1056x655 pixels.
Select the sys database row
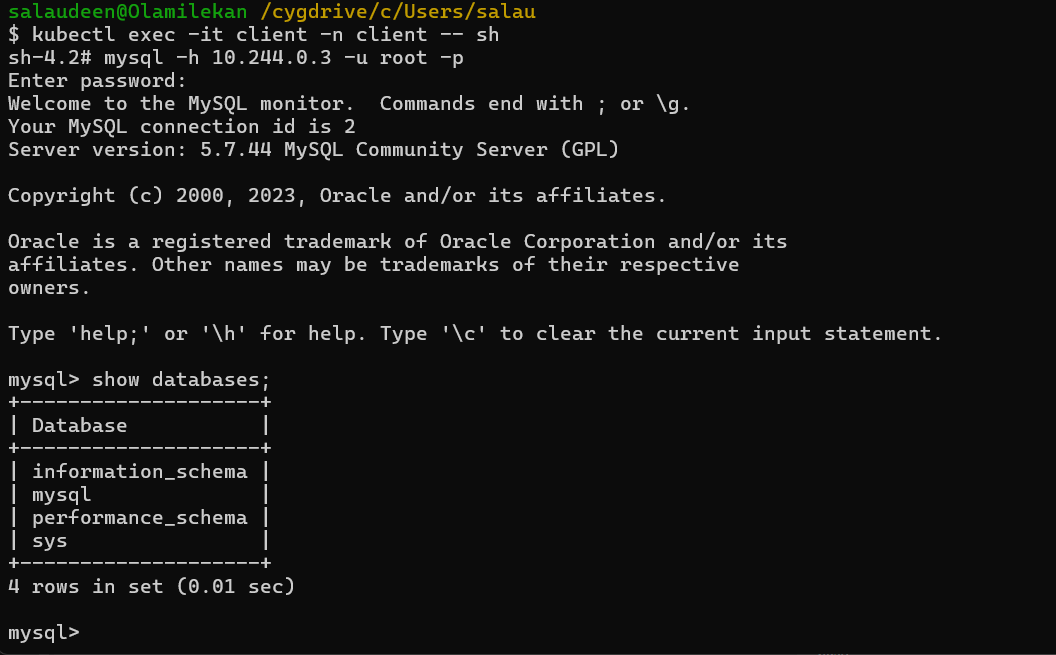(x=50, y=540)
